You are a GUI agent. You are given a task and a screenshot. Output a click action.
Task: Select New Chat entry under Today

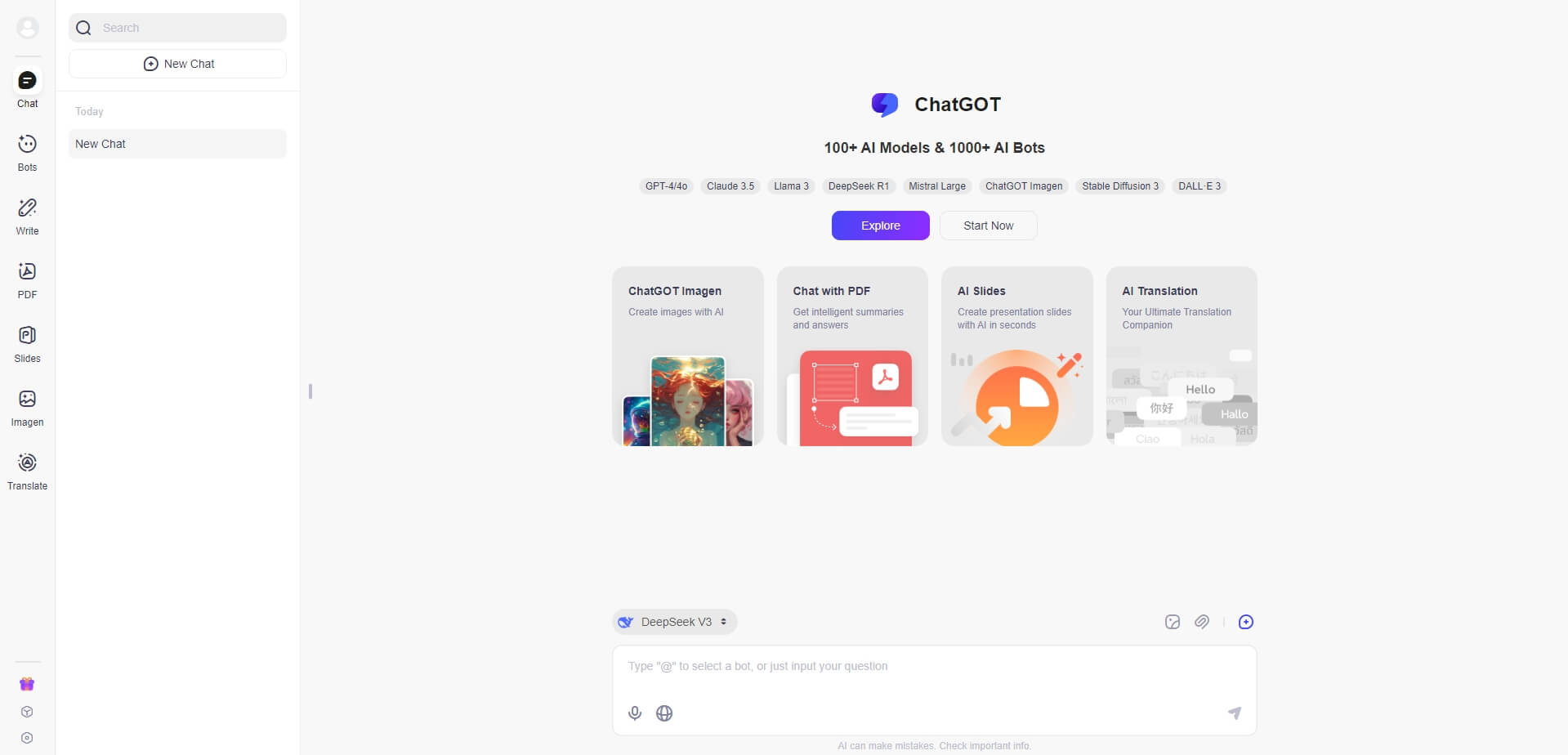coord(178,144)
